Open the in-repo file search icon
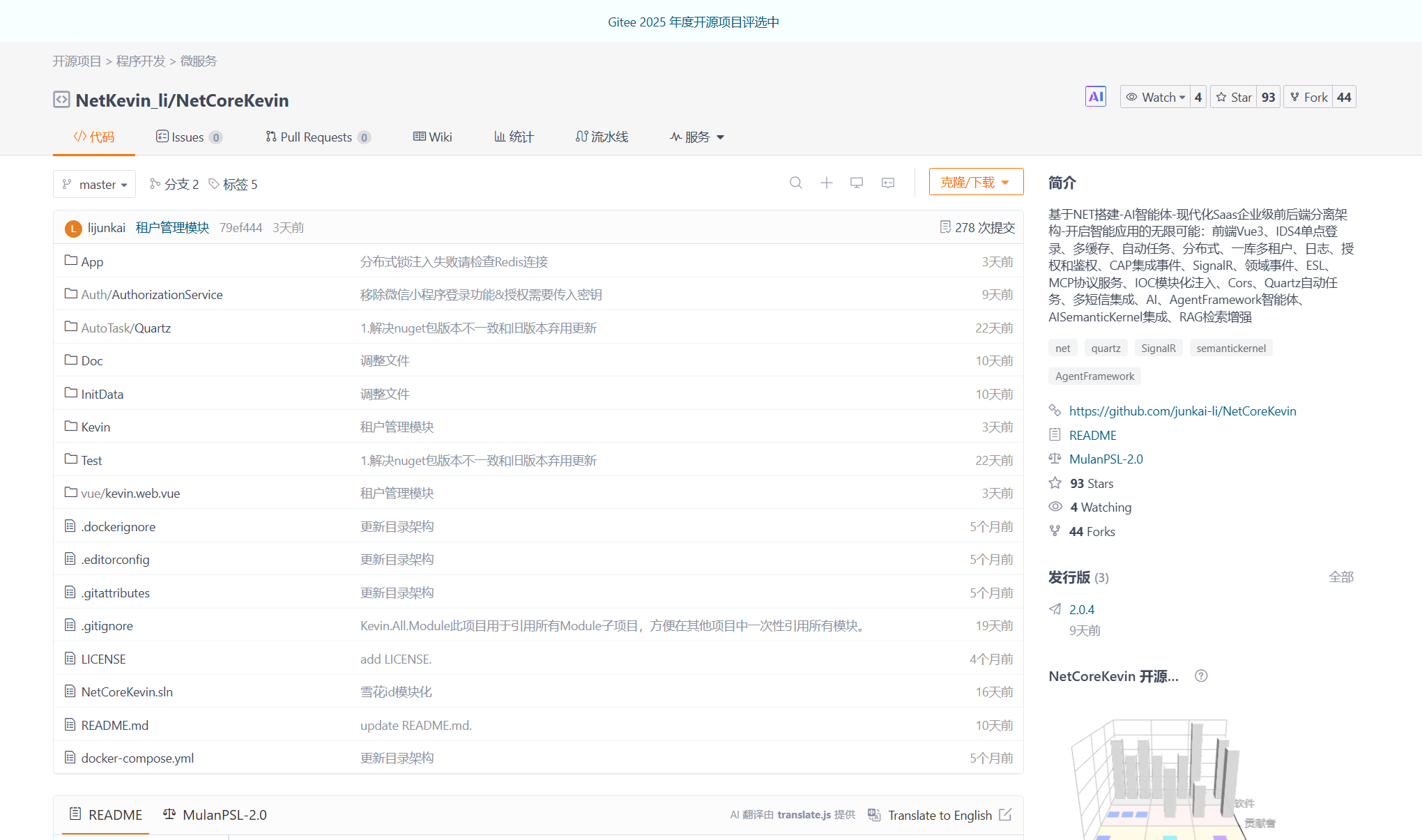The width and height of the screenshot is (1422, 840). click(x=795, y=183)
